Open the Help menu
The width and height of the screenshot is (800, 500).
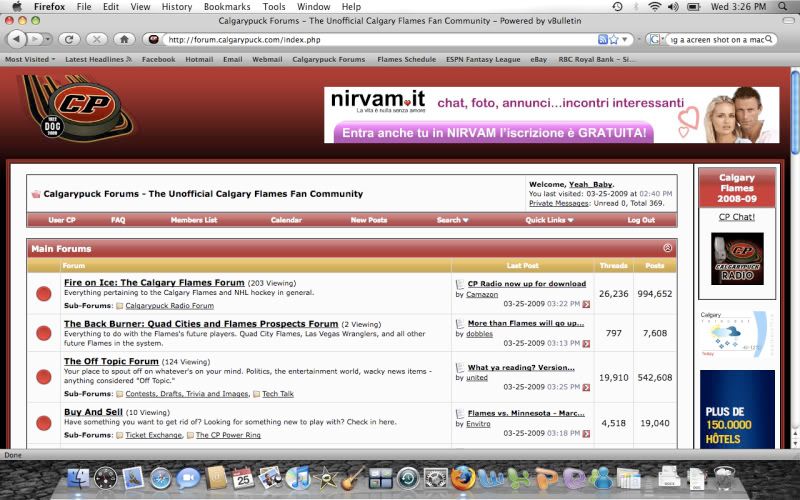[351, 7]
